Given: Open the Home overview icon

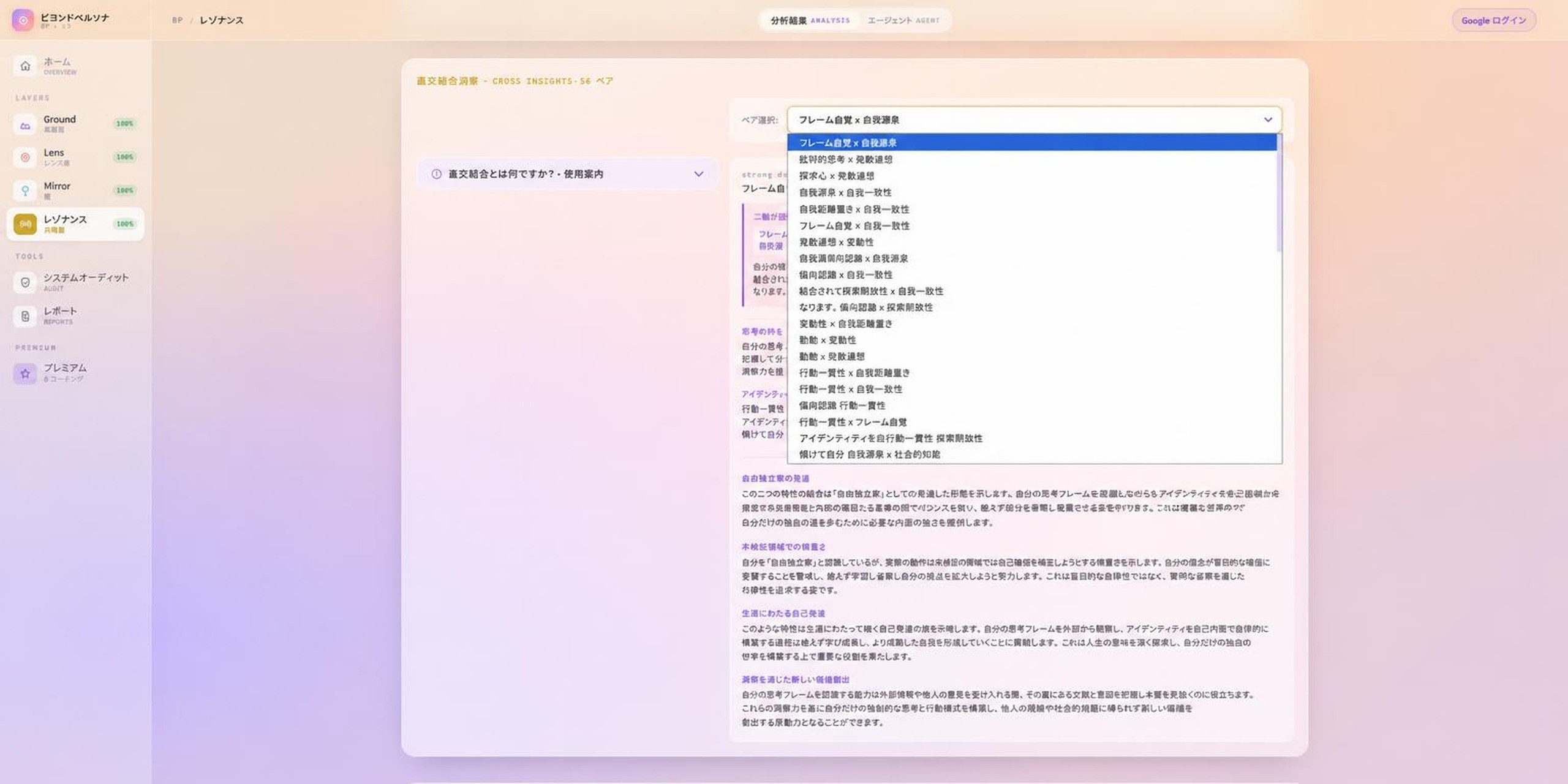Looking at the screenshot, I should pyautogui.click(x=25, y=66).
